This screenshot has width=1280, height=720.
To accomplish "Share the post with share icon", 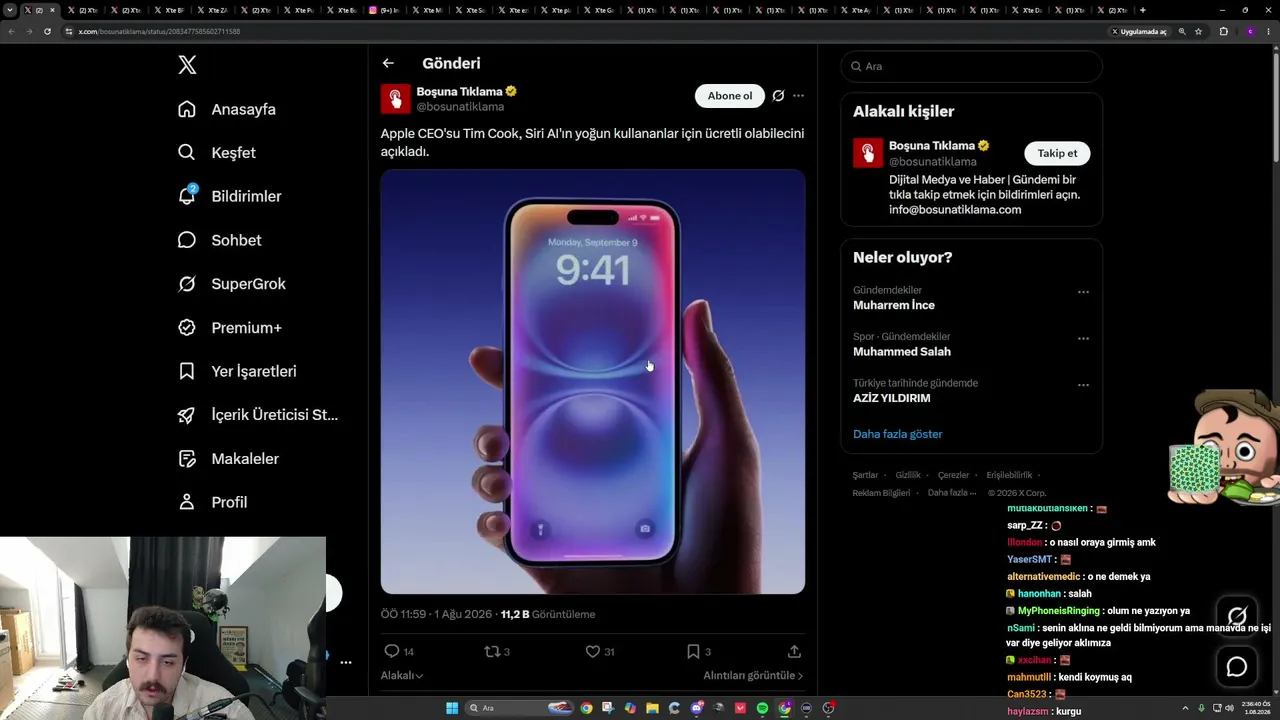I will 794,651.
